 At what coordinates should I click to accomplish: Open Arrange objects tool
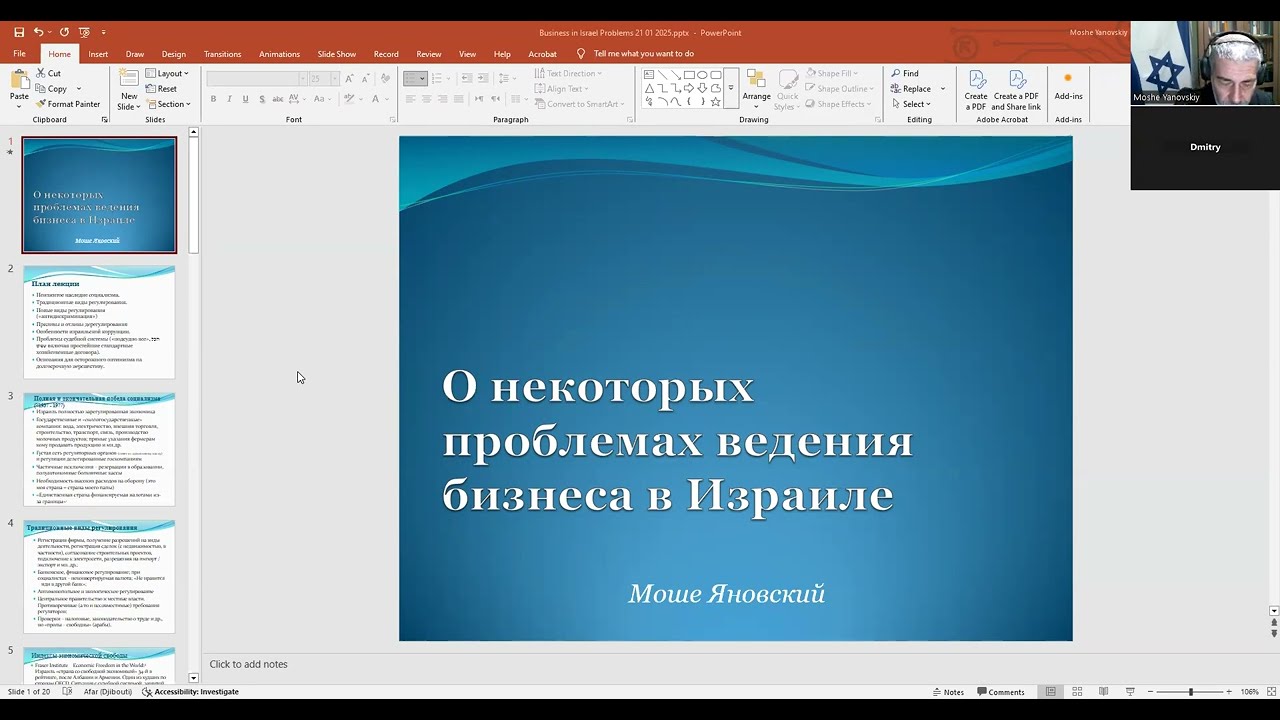756,84
